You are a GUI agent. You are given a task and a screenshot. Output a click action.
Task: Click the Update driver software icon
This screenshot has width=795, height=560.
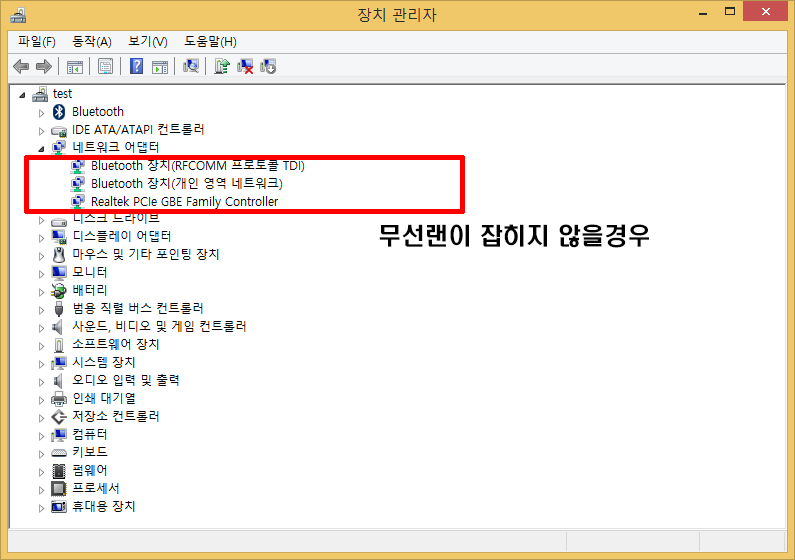[222, 66]
